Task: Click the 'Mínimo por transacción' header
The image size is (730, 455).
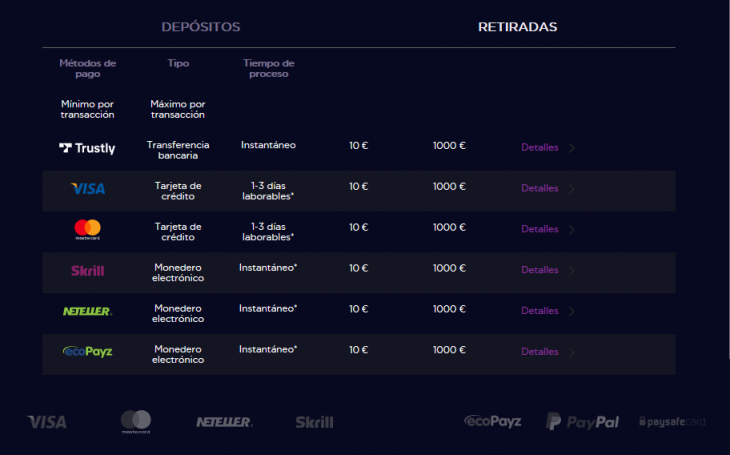Action: point(88,109)
